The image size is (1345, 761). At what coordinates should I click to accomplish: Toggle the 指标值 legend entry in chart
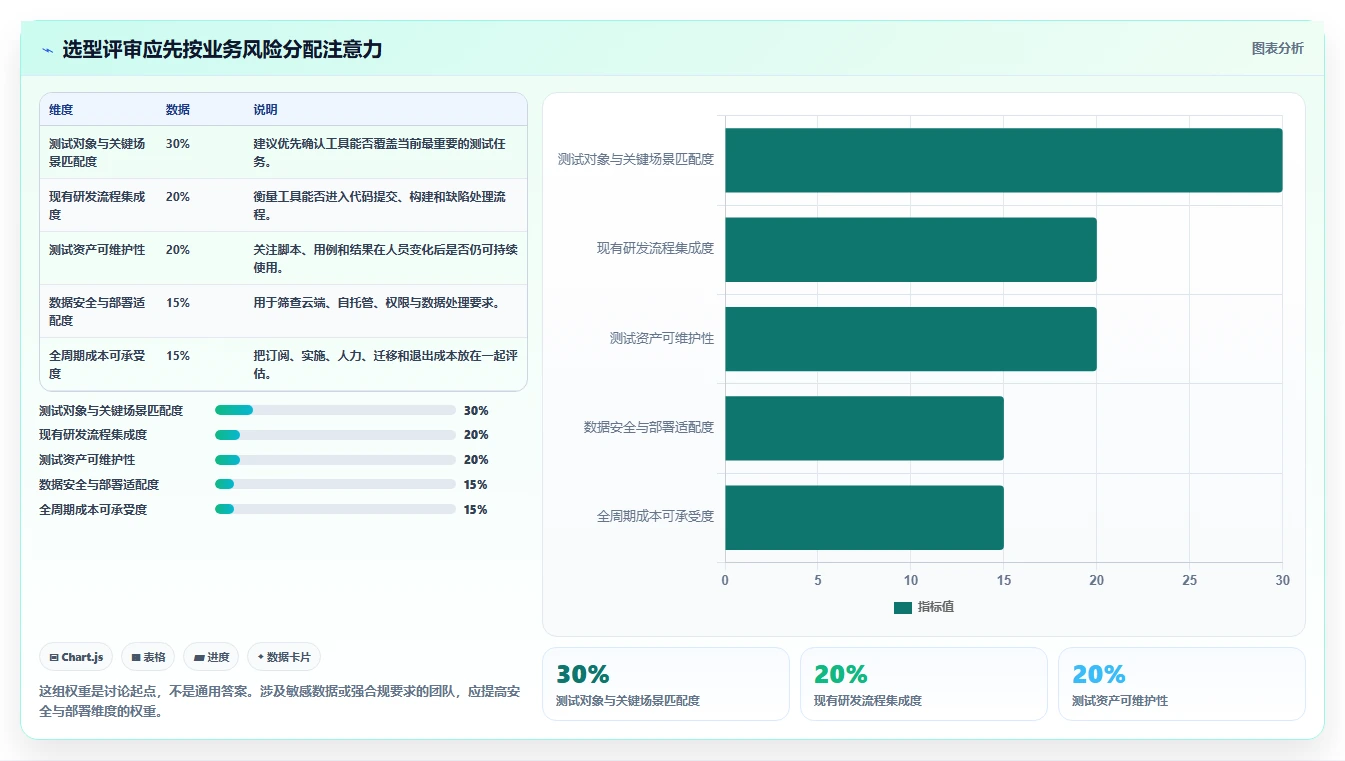coord(924,607)
